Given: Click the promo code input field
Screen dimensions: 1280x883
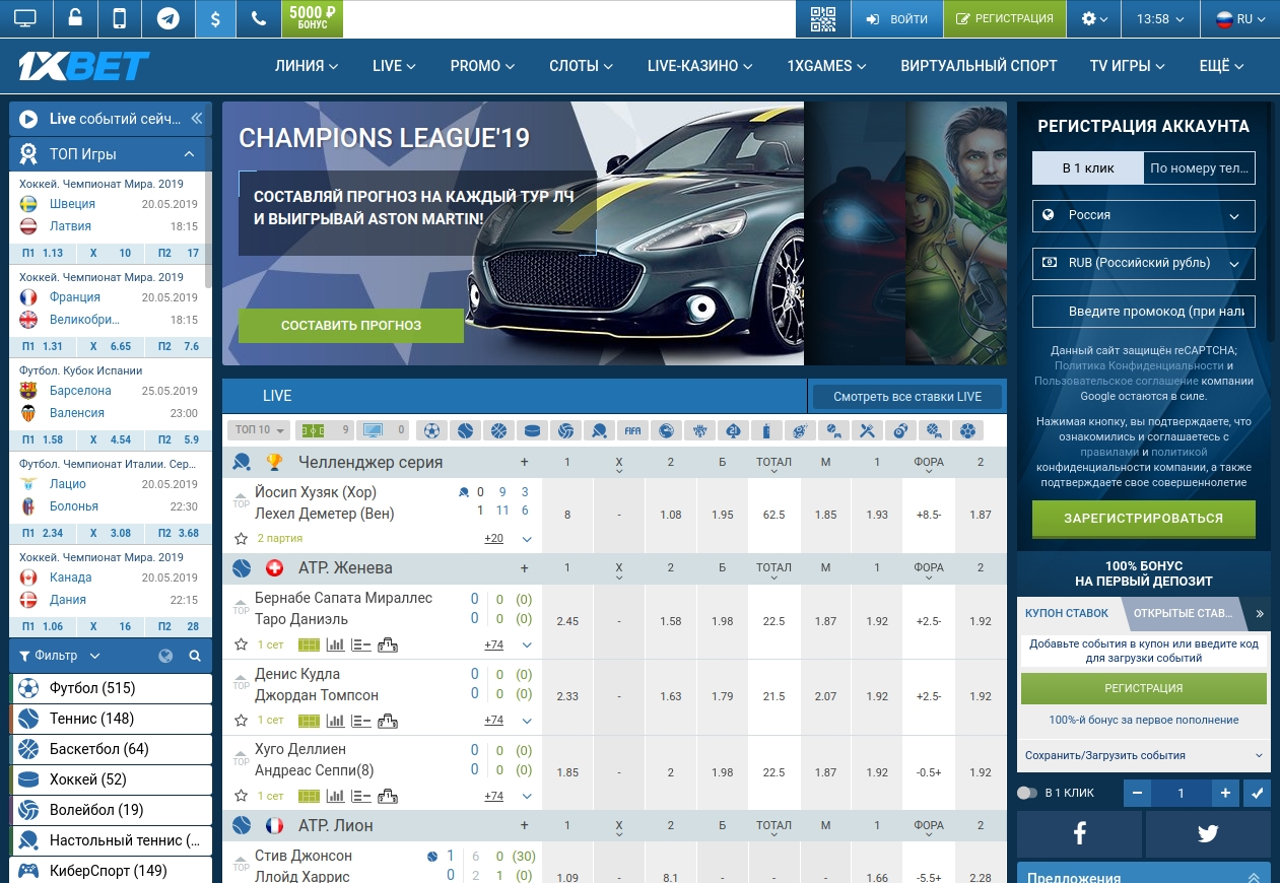Looking at the screenshot, I should point(1144,311).
